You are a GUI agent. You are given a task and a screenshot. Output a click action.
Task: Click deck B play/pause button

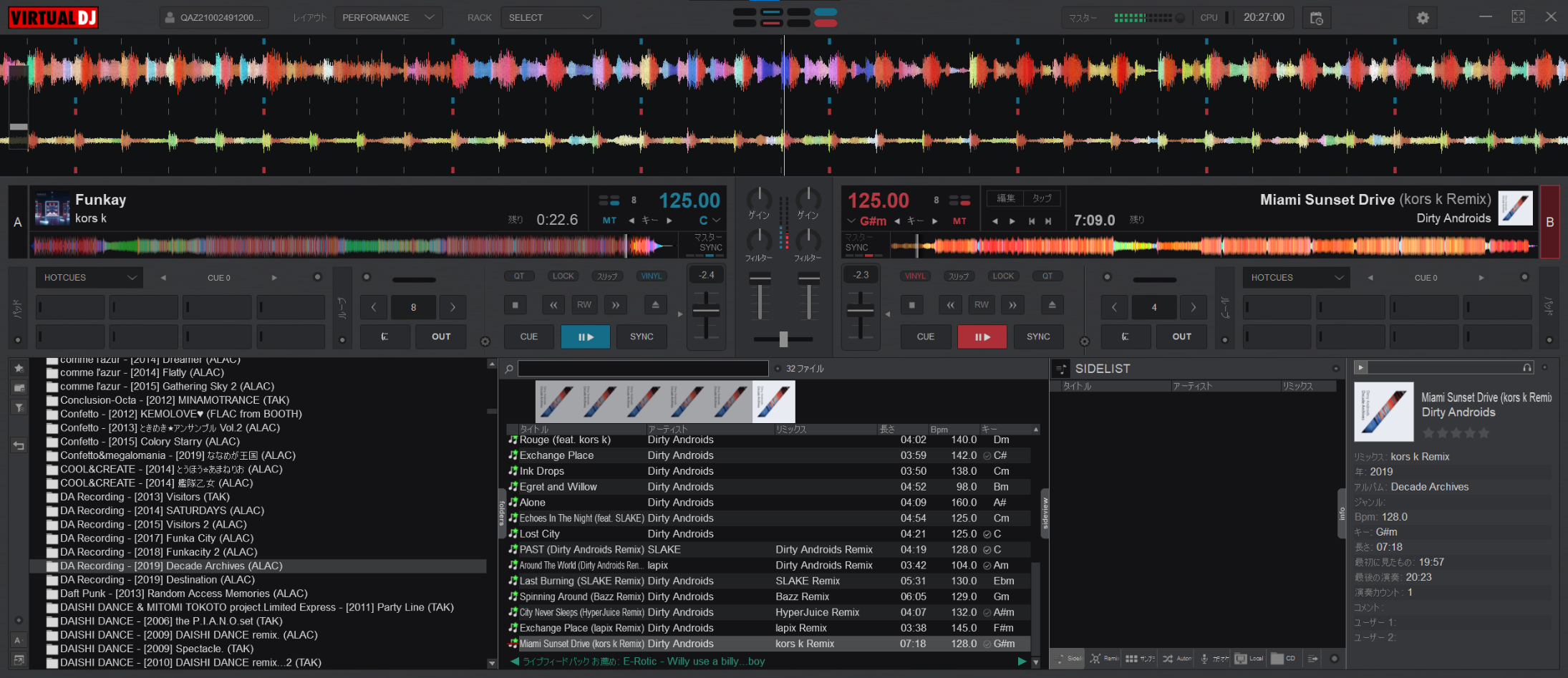(982, 336)
